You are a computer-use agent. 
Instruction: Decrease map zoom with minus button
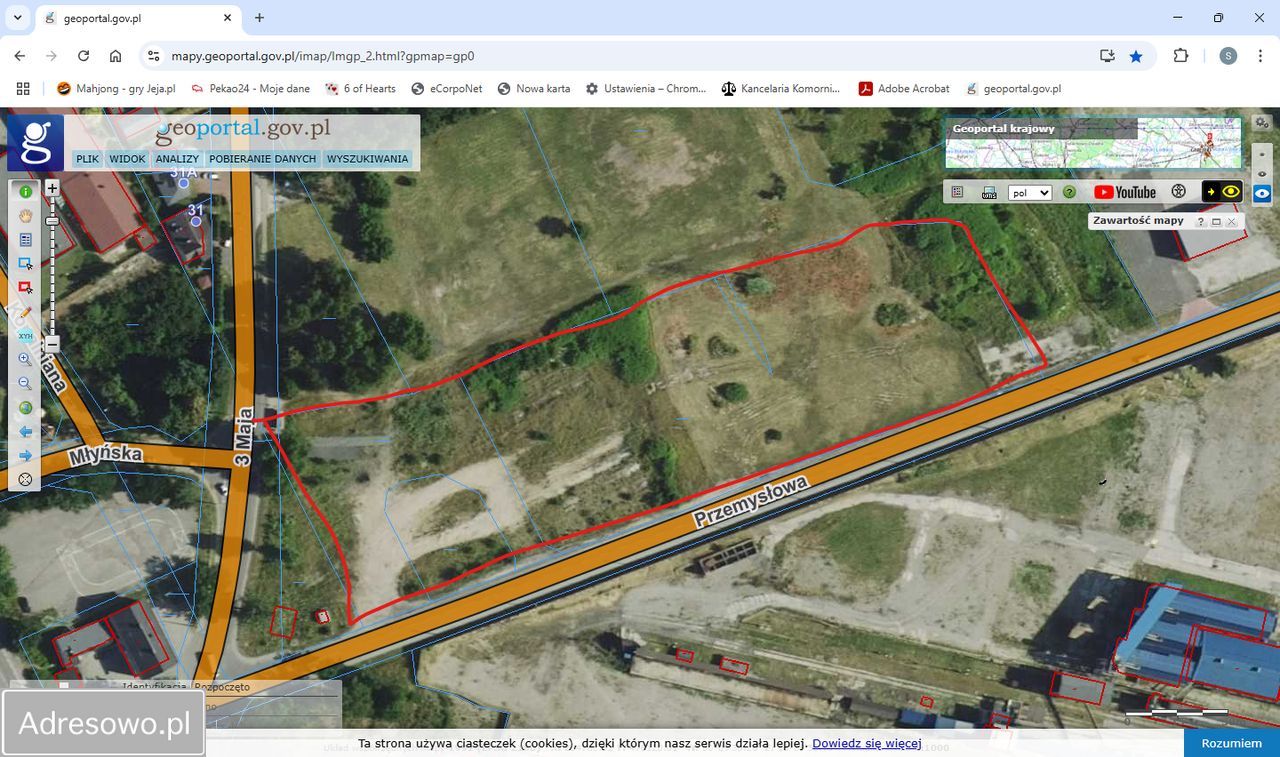pos(52,344)
